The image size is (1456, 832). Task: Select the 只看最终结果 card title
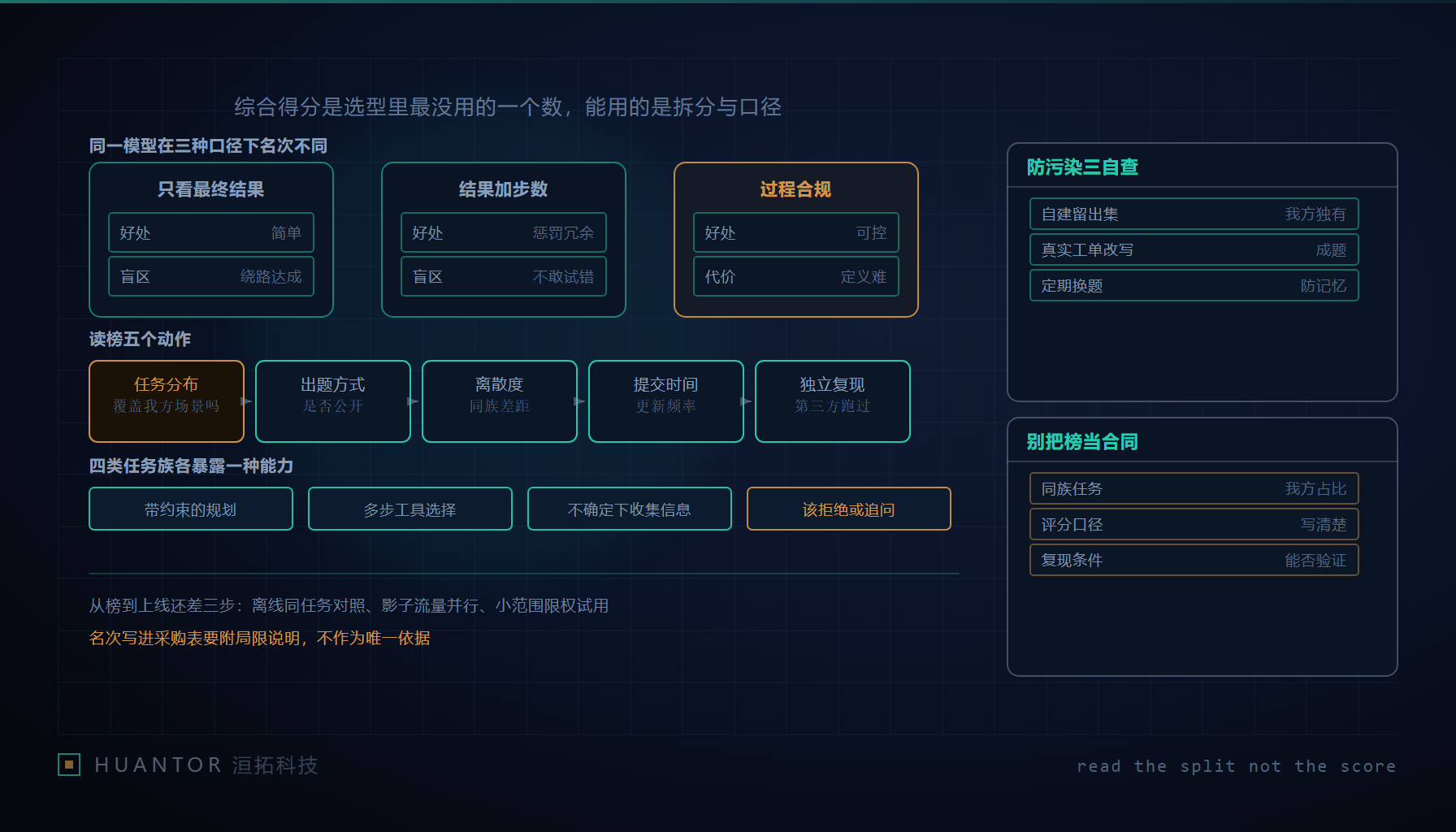[x=211, y=189]
